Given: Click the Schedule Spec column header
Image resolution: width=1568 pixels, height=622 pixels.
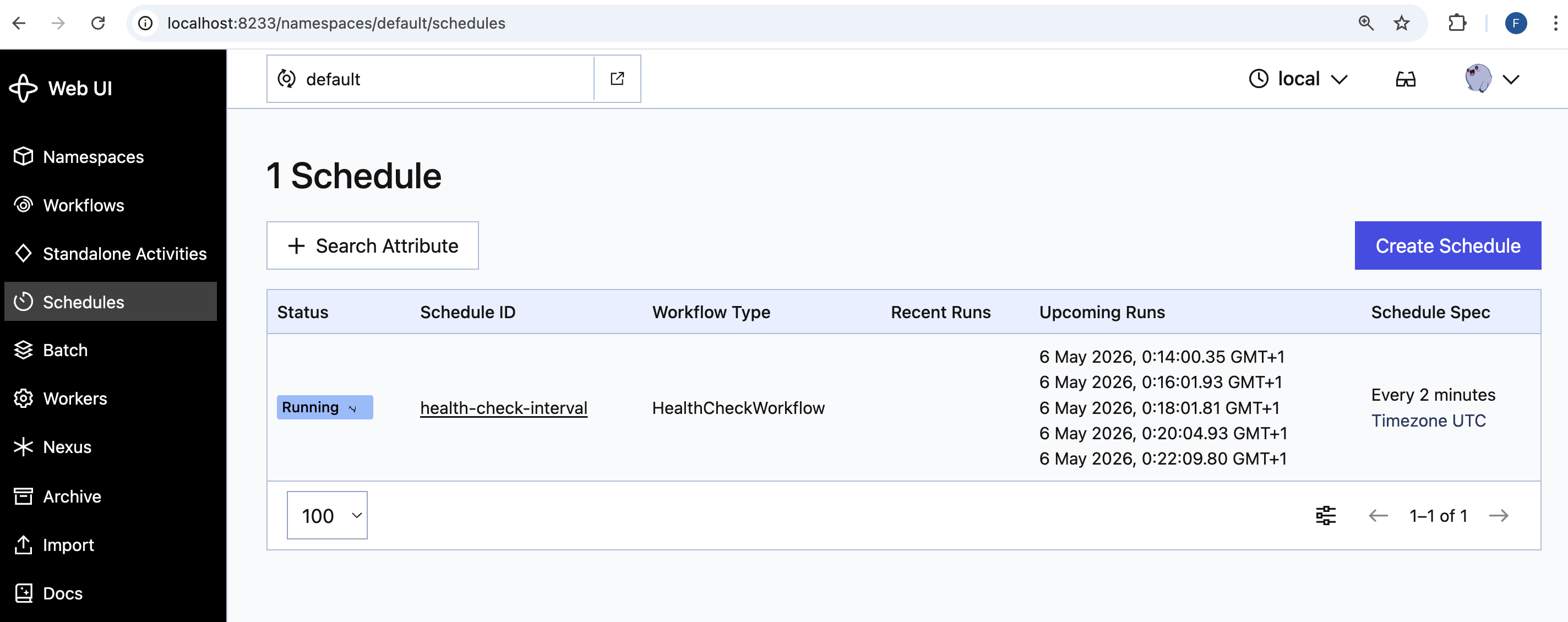Looking at the screenshot, I should [x=1430, y=312].
